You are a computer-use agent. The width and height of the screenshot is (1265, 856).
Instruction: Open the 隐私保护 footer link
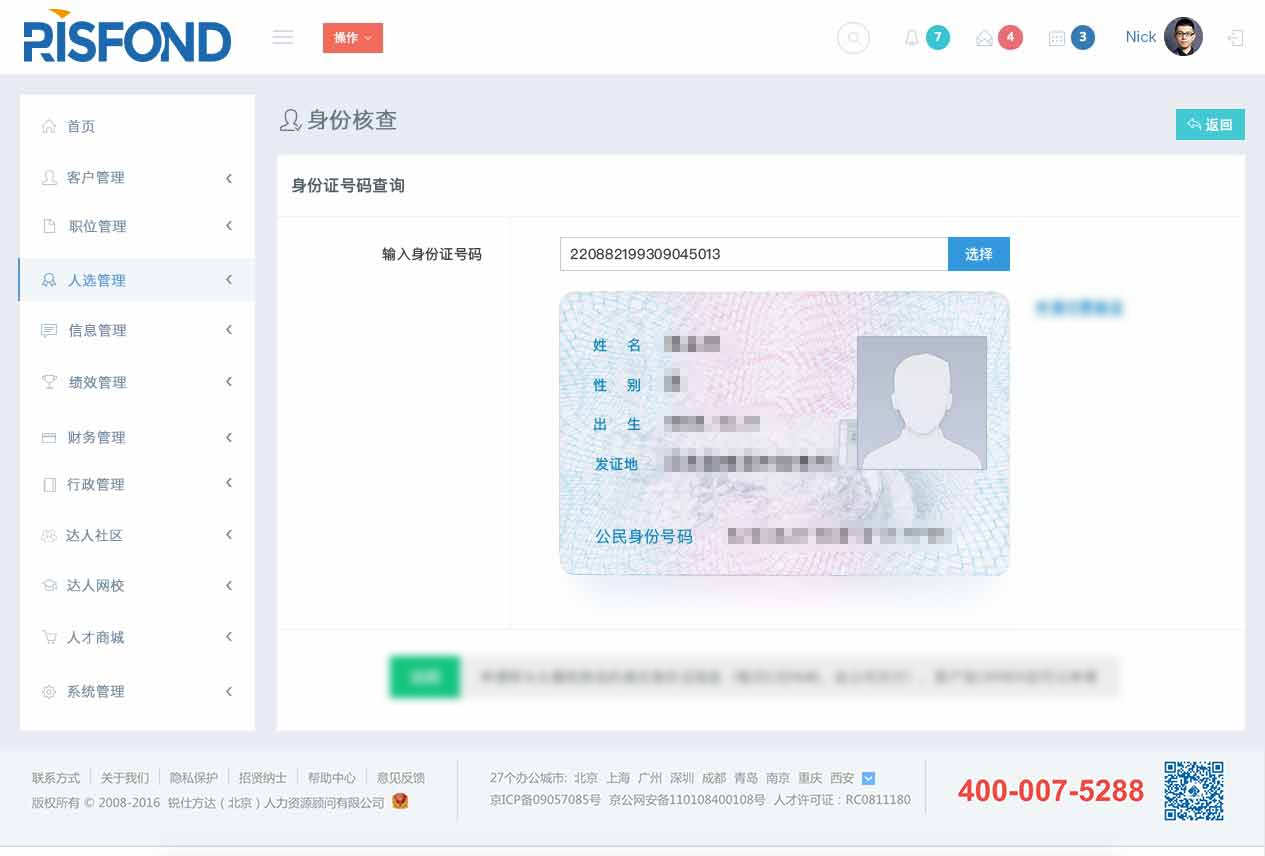193,778
